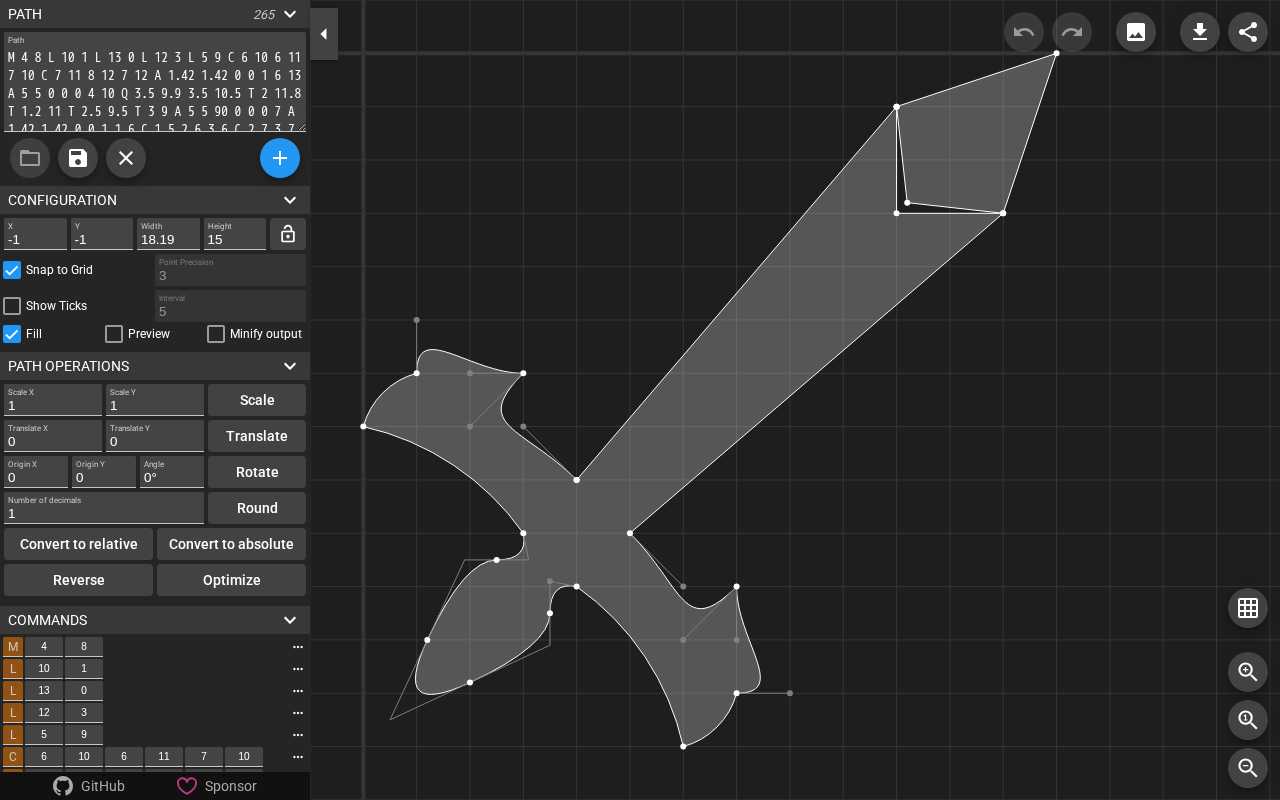Screen dimensions: 1280x800
Task: Save the current path
Action: 77,158
